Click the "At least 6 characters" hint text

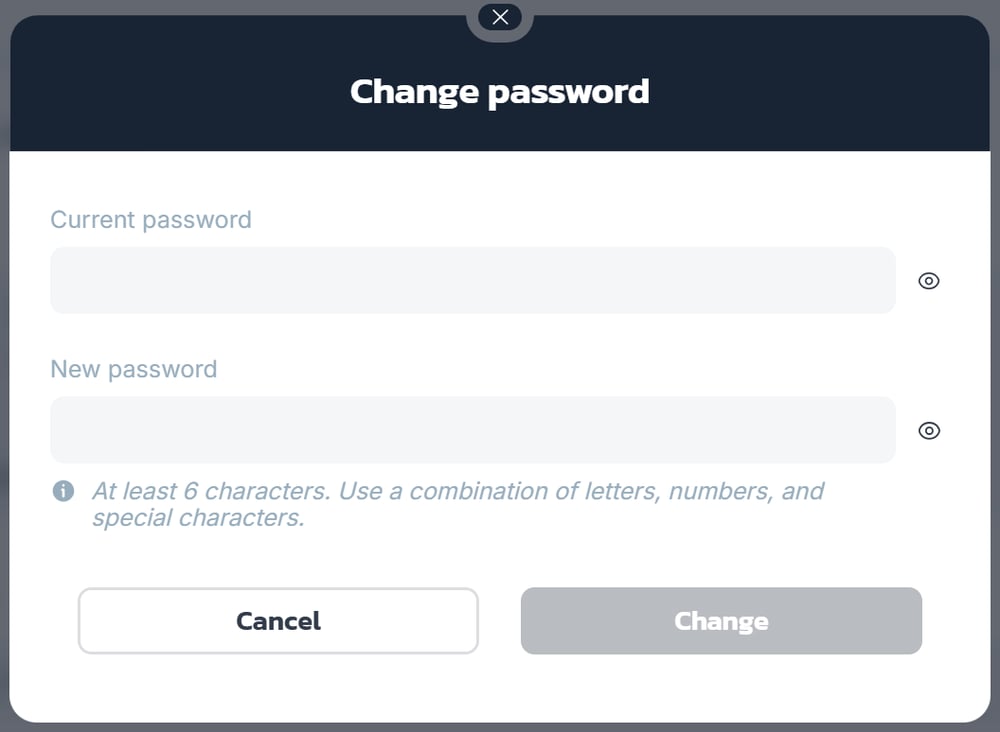coord(457,492)
